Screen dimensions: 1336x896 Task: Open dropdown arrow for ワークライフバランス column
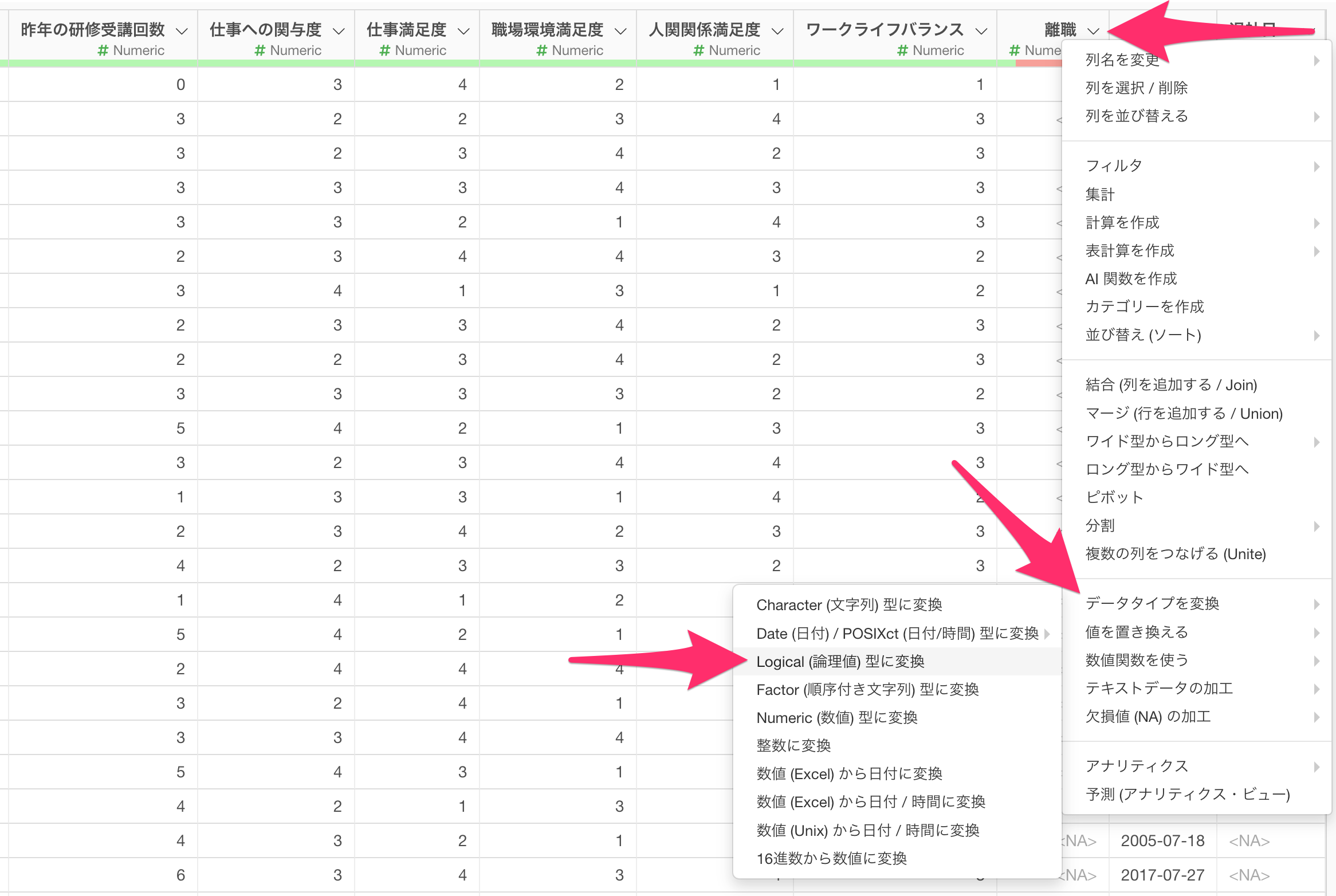tap(981, 31)
